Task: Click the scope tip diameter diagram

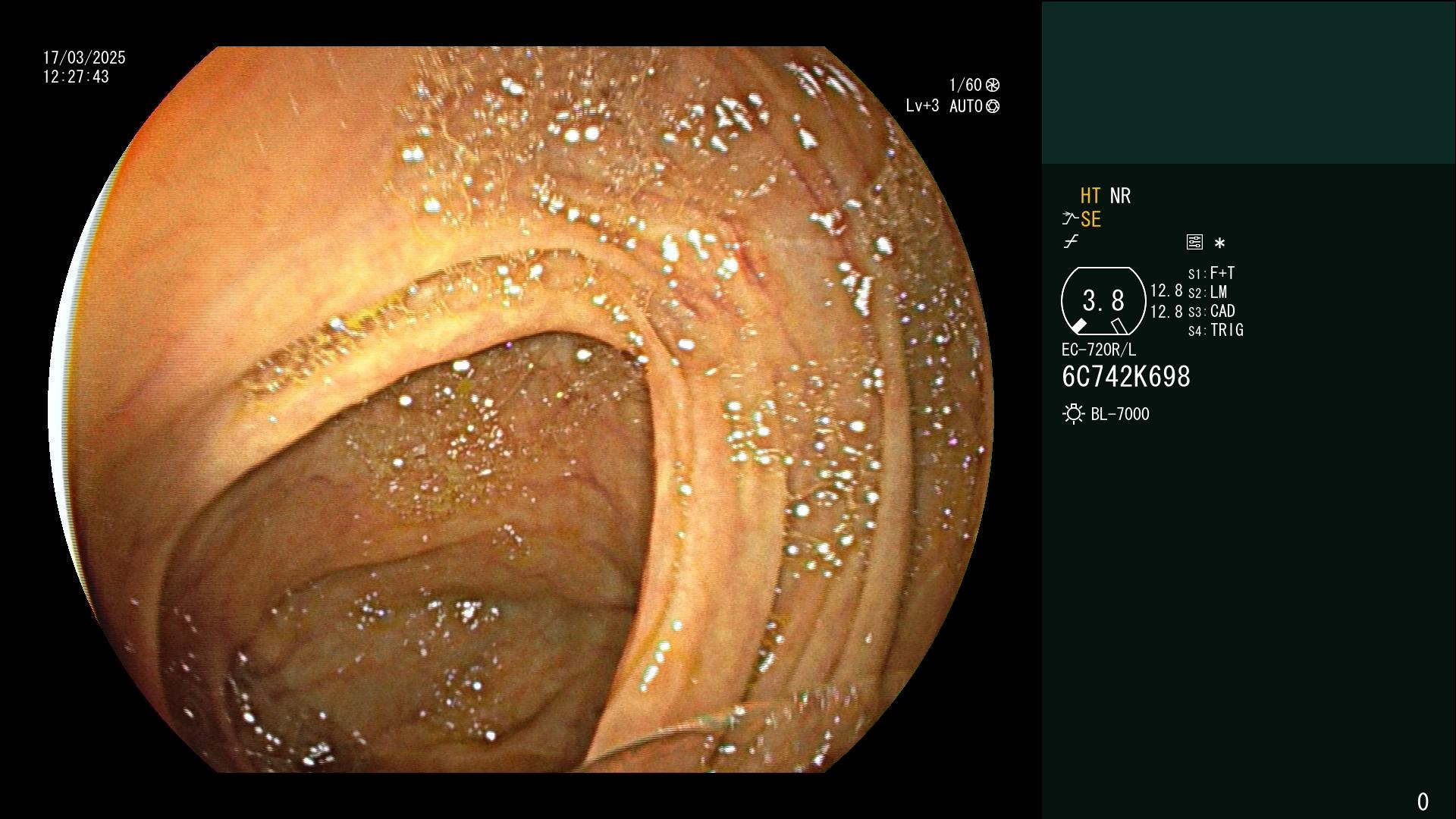Action: [1103, 301]
